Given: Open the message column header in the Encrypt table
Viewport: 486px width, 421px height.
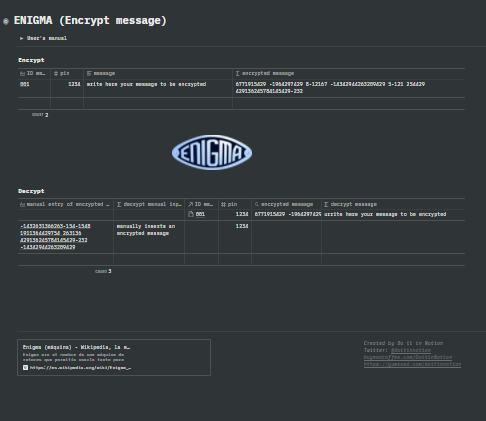Looking at the screenshot, I should (158, 73).
